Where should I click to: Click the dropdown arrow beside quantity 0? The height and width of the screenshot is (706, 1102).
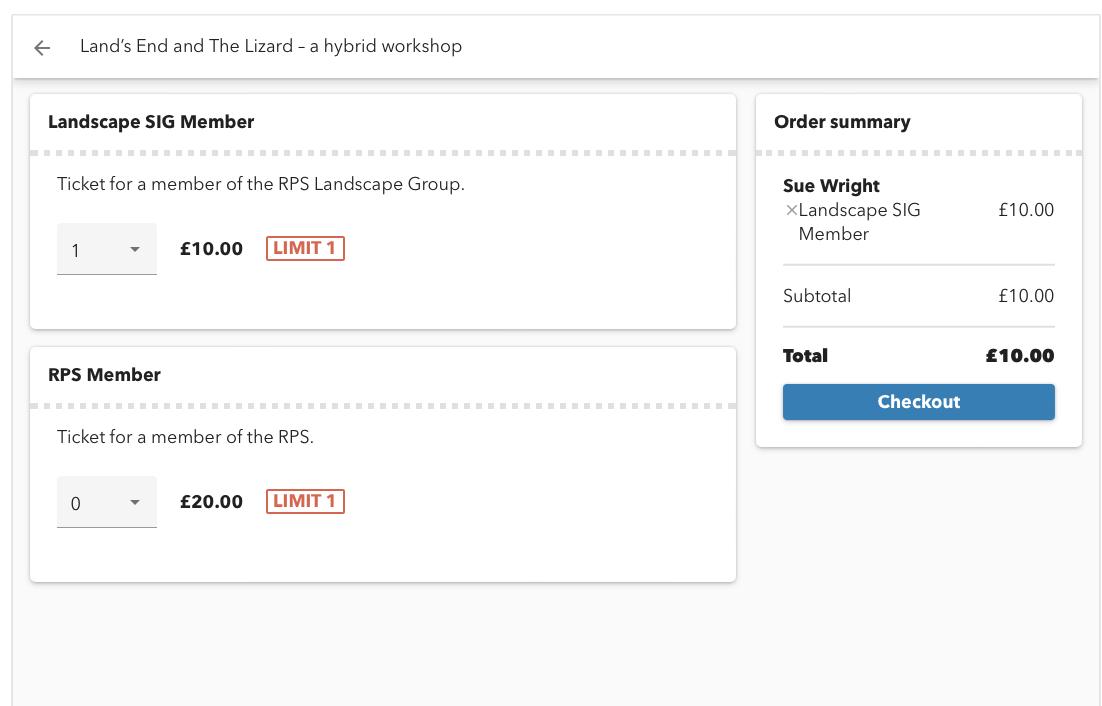tap(135, 502)
